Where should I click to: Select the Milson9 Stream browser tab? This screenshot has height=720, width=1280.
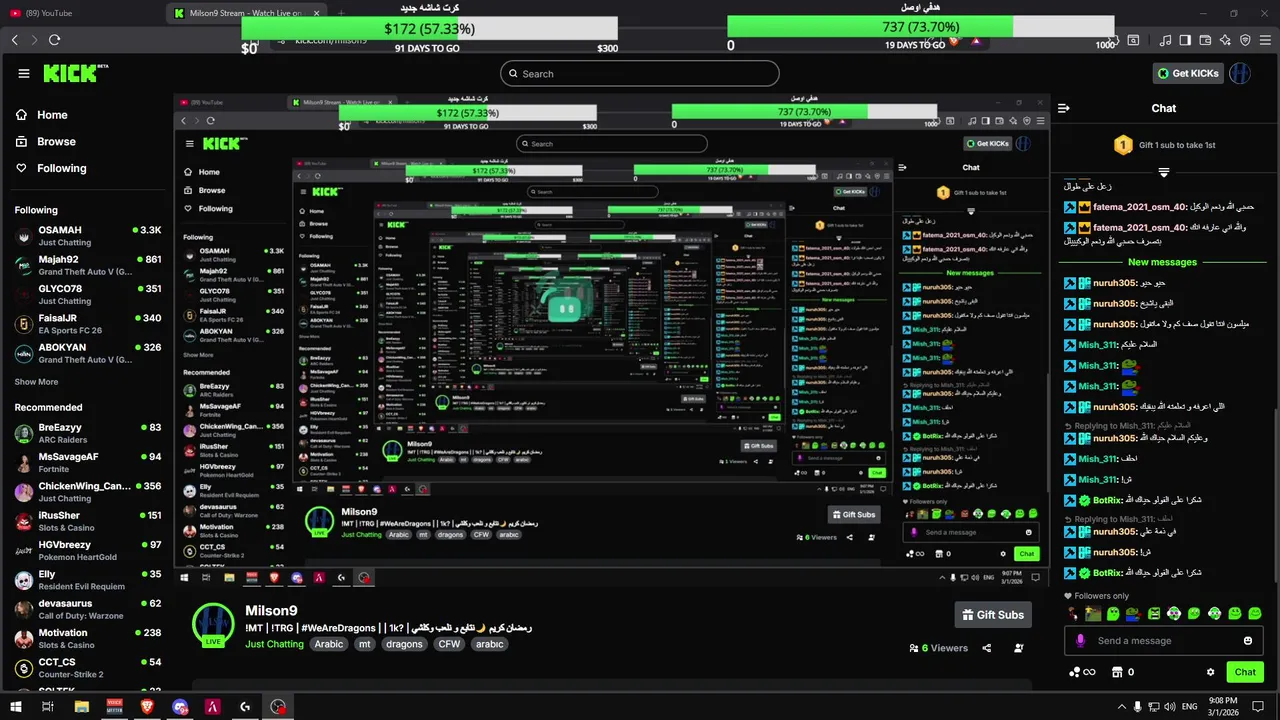[245, 13]
